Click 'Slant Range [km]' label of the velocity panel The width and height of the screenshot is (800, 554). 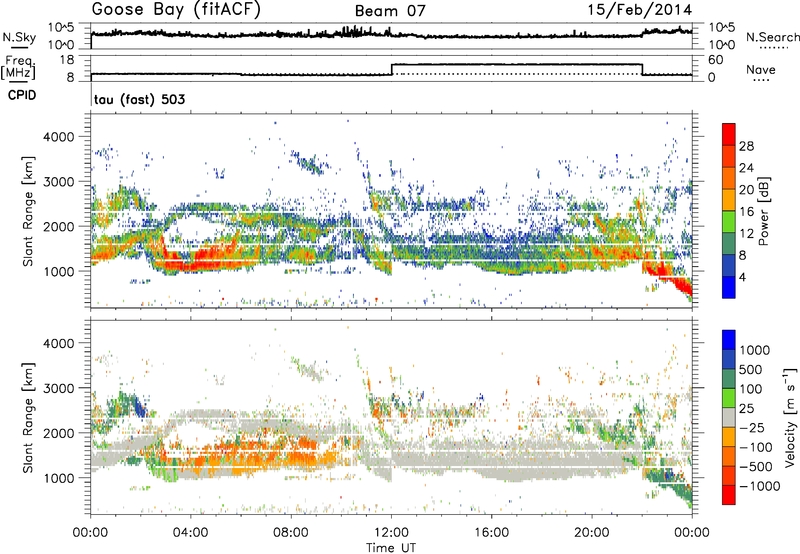28,417
